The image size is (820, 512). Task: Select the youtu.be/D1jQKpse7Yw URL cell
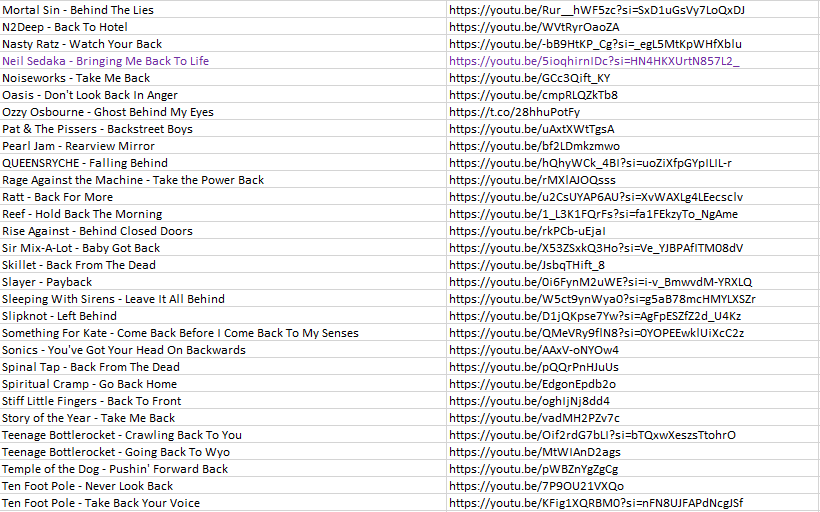click(x=633, y=315)
